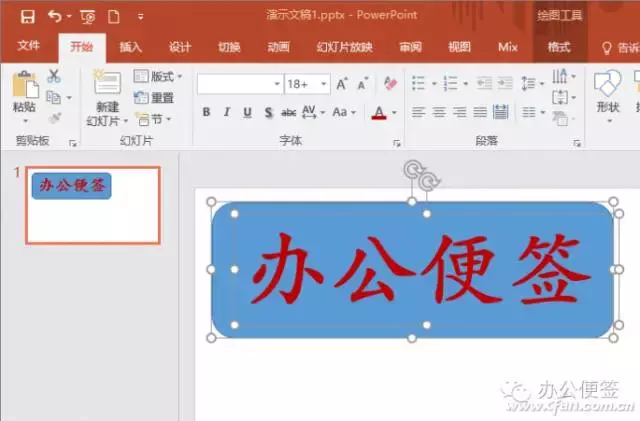Create a new slide with 新建幻灯片
Viewport: 640px width, 421px height.
(x=107, y=98)
